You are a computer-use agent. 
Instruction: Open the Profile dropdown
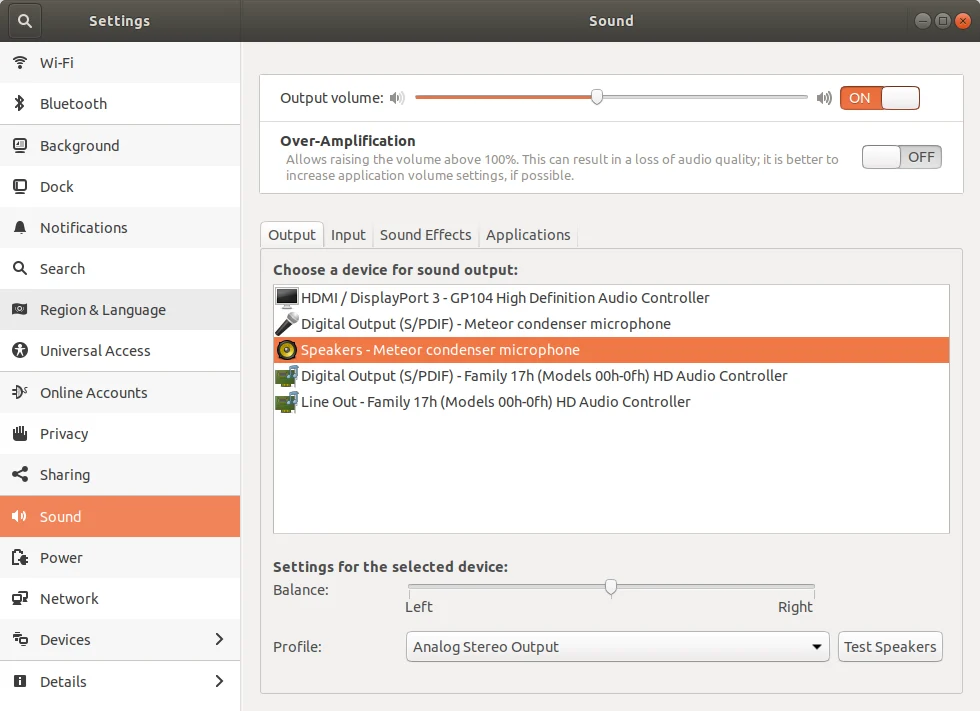click(617, 646)
